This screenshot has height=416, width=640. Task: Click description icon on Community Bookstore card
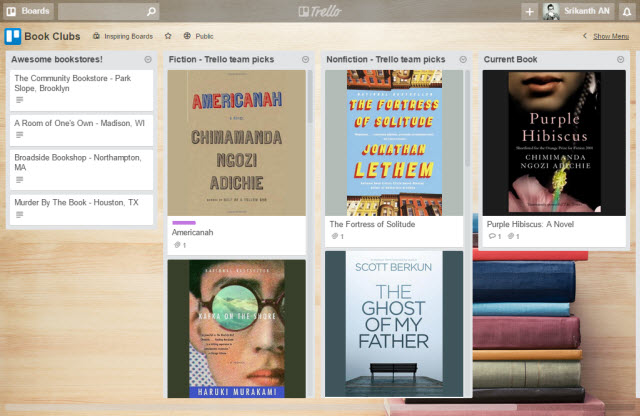(x=19, y=100)
